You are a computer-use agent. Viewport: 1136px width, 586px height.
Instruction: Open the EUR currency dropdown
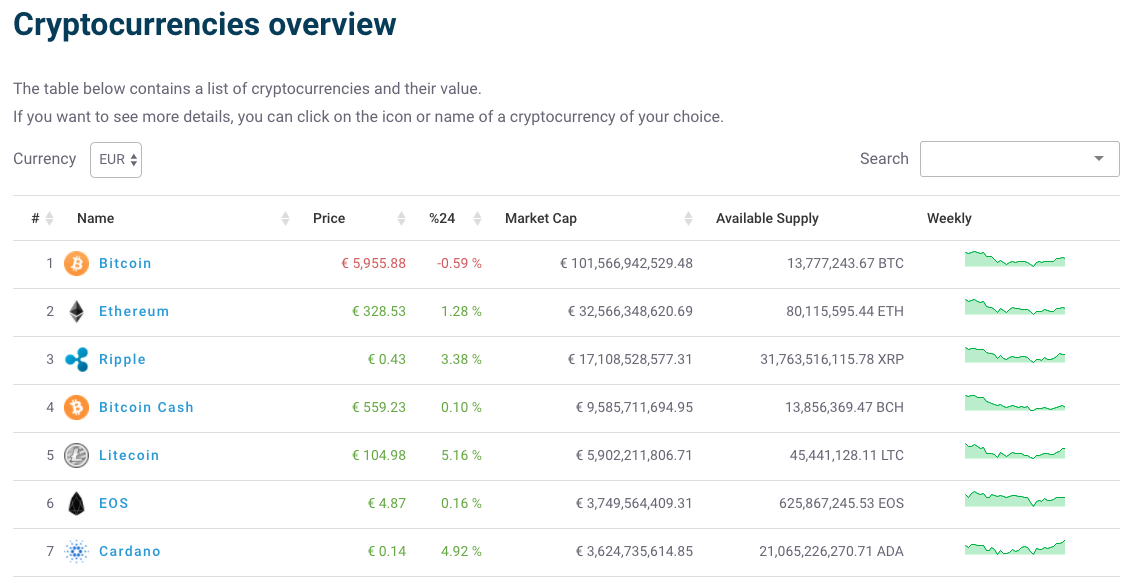point(116,159)
